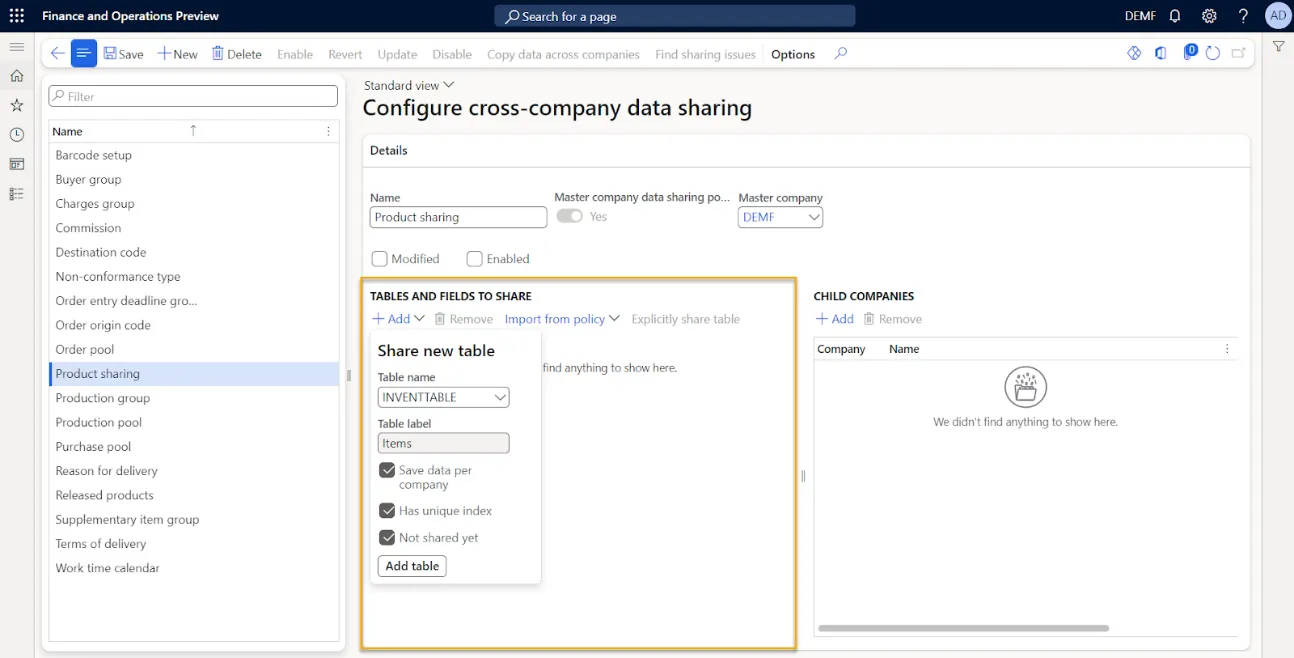This screenshot has width=1294, height=658.
Task: Save the record
Action: [124, 54]
